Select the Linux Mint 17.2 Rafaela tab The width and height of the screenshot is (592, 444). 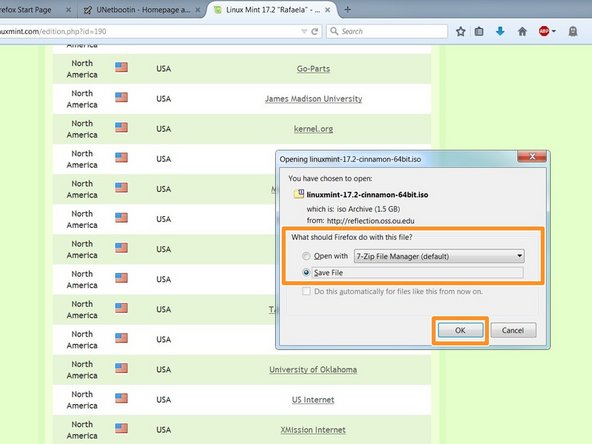(x=273, y=10)
